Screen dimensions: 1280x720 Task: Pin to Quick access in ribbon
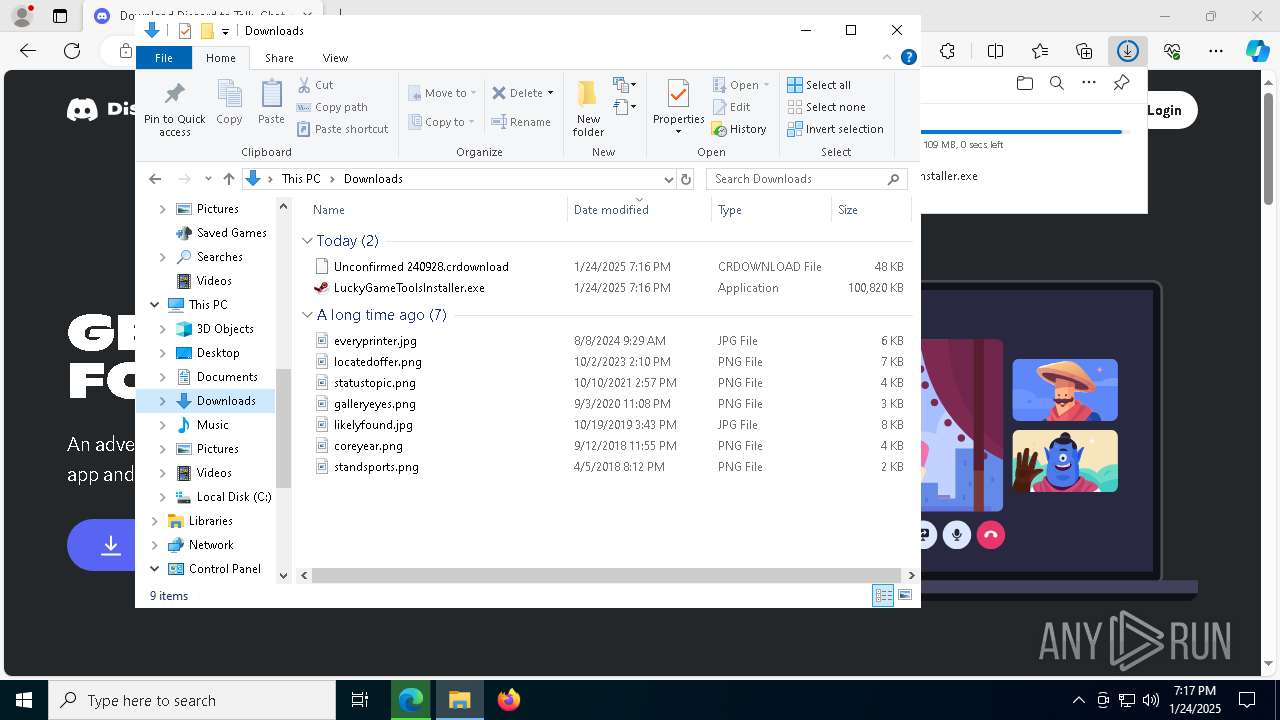[x=174, y=109]
